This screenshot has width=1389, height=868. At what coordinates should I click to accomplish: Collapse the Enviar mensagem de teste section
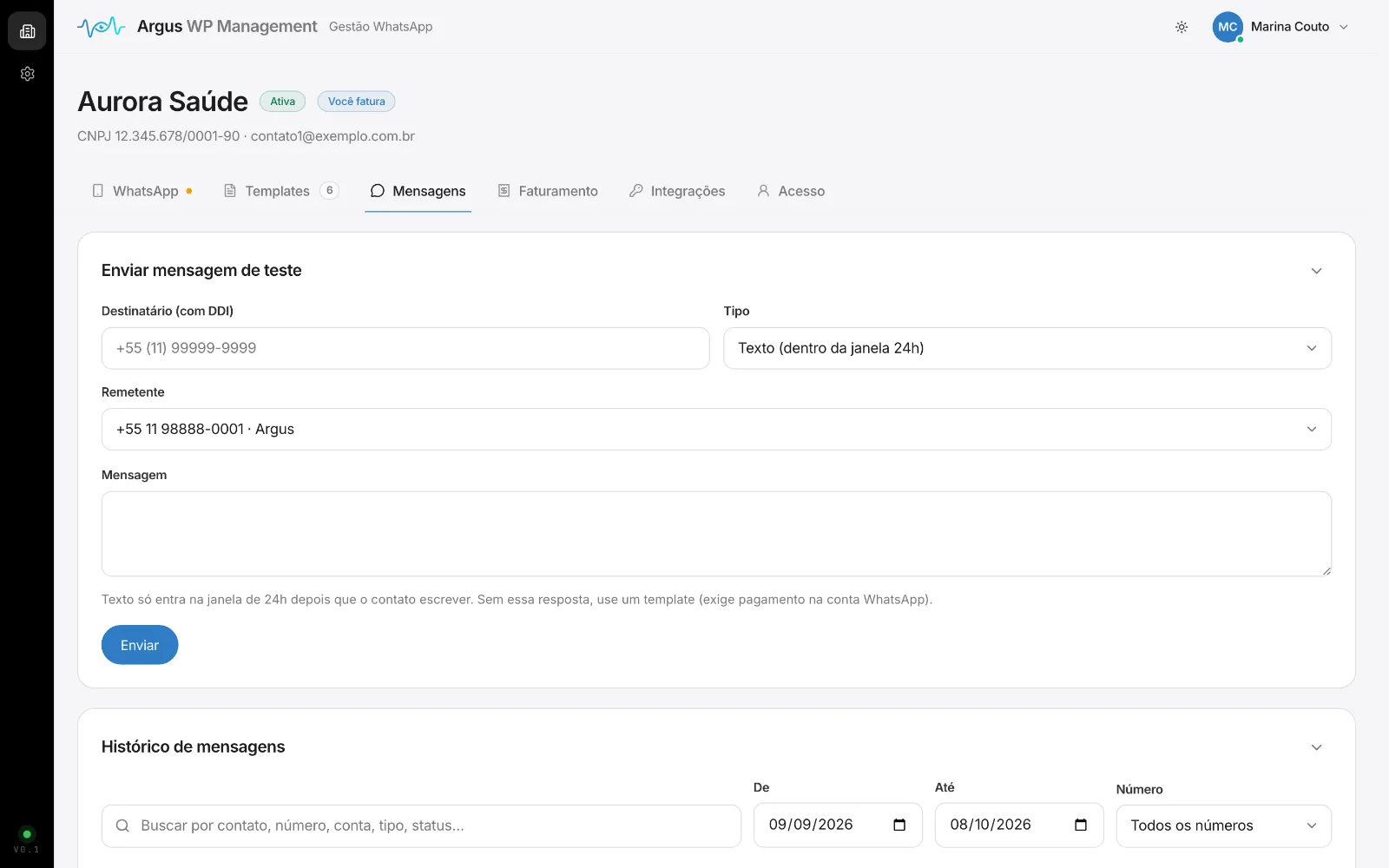[x=1316, y=271]
